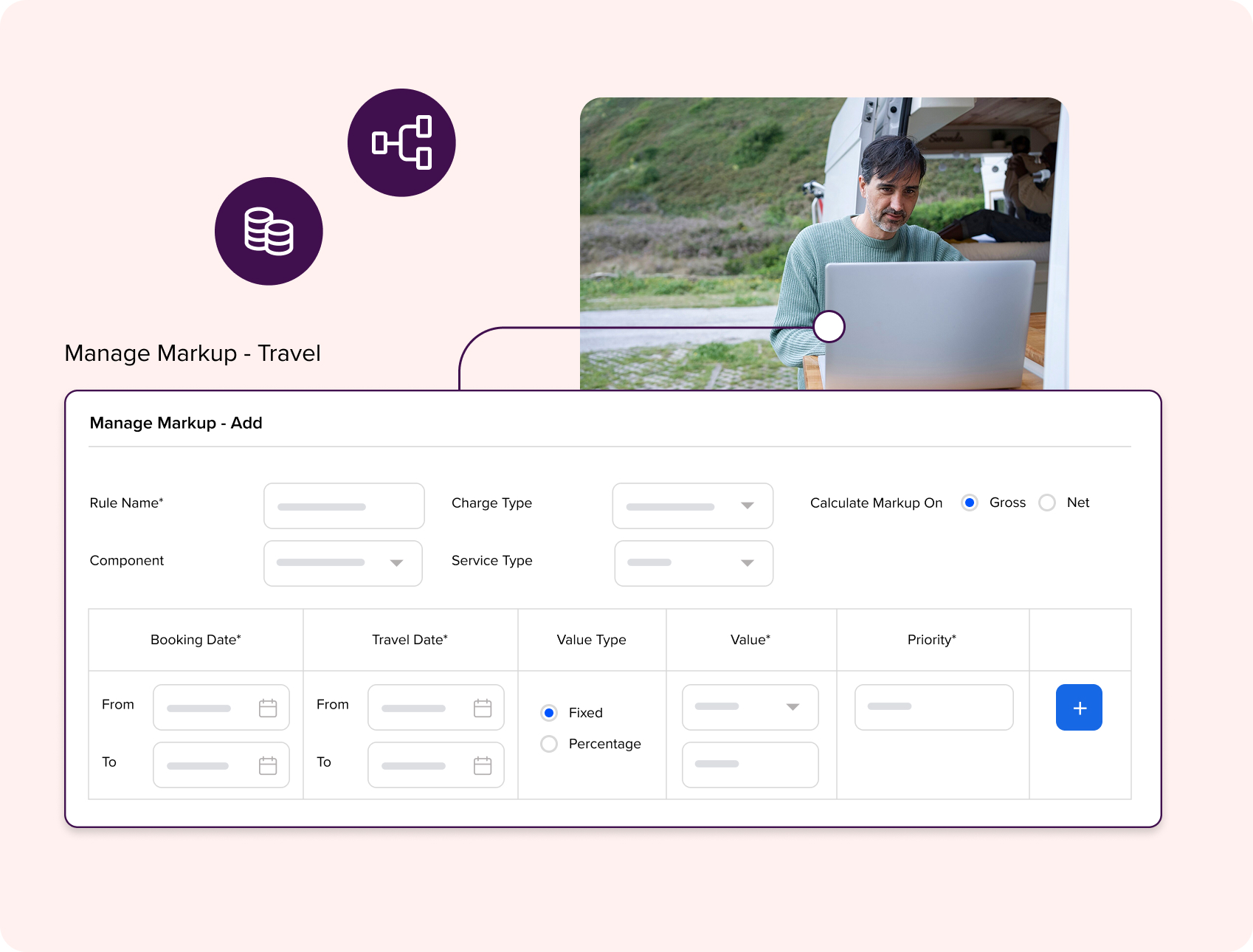The height and width of the screenshot is (952, 1253).
Task: Click the photo of man with laptop
Action: [824, 244]
